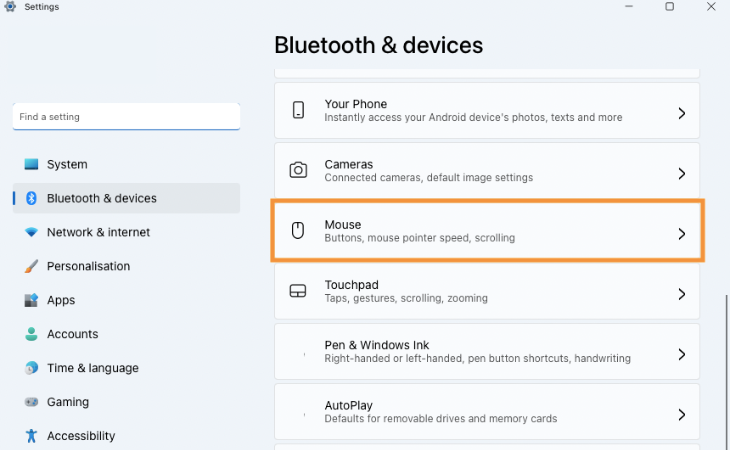This screenshot has width=730, height=450.
Task: Click the Accessibility person icon
Action: [31, 436]
